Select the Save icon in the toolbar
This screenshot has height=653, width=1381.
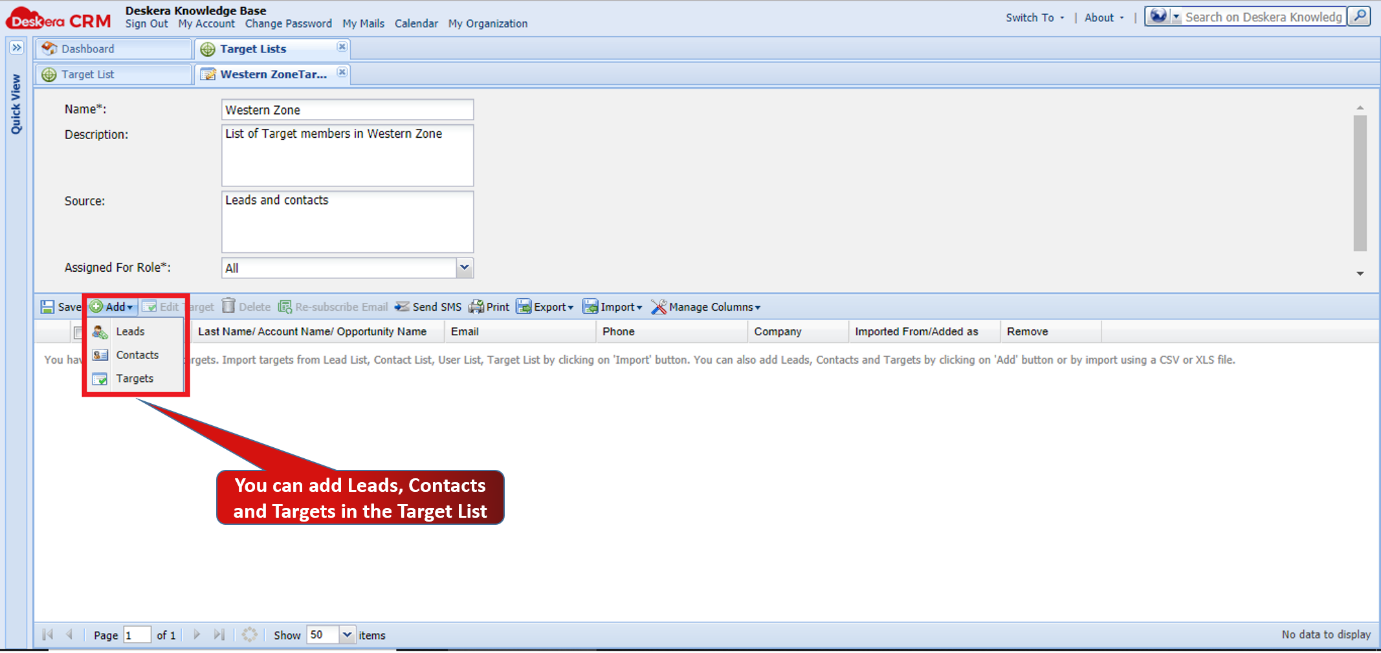point(49,306)
